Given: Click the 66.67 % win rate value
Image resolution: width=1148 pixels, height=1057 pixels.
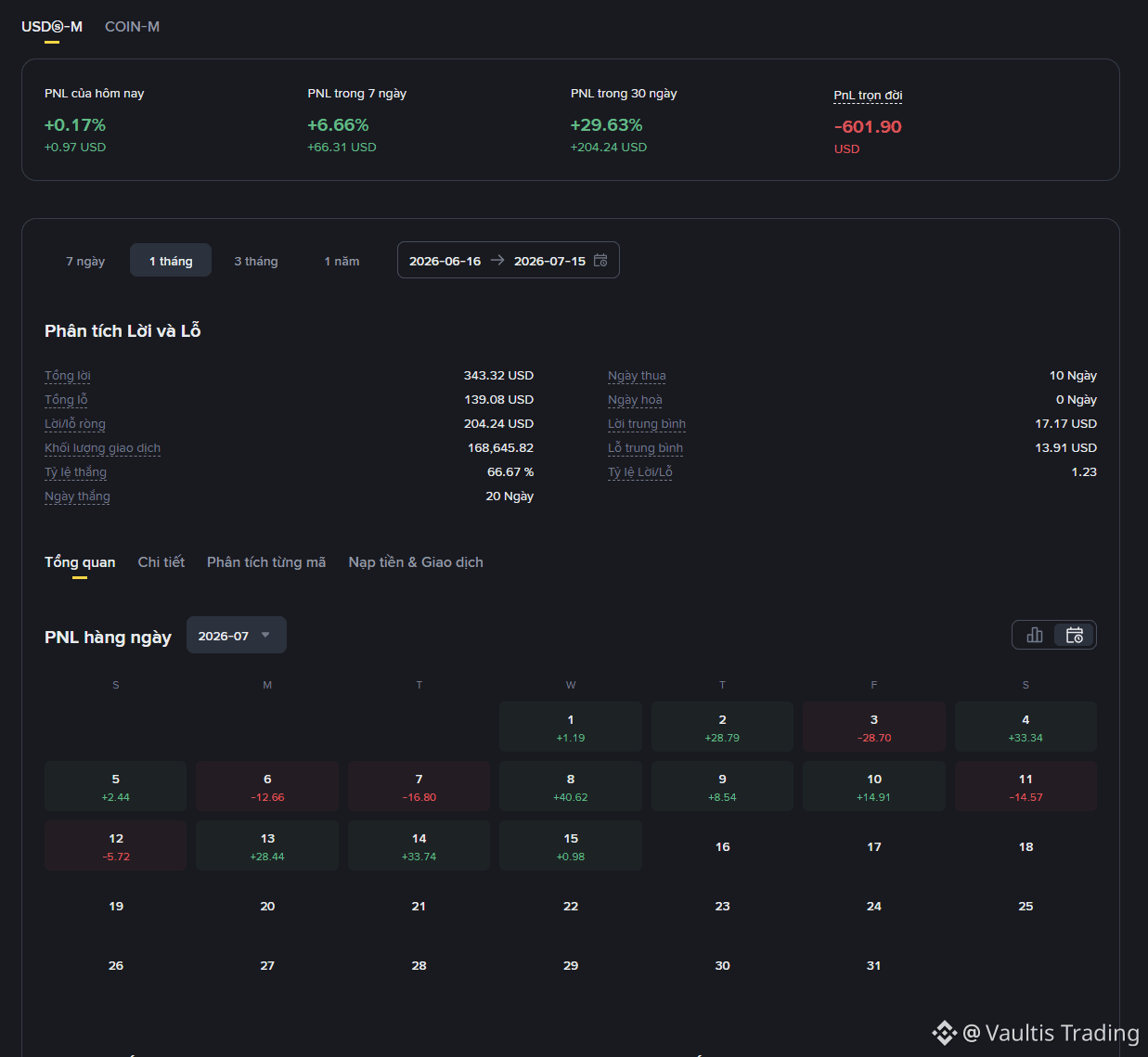Looking at the screenshot, I should 510,472.
